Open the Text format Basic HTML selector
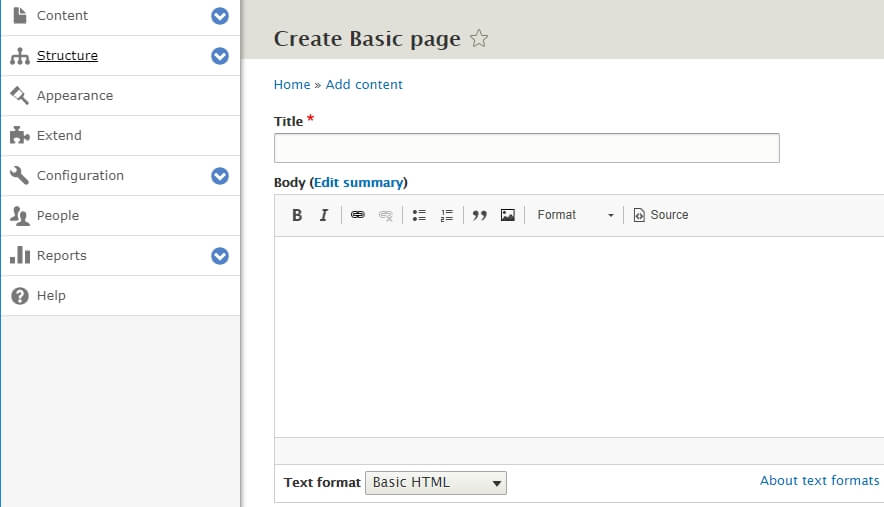This screenshot has height=507, width=884. pos(436,483)
